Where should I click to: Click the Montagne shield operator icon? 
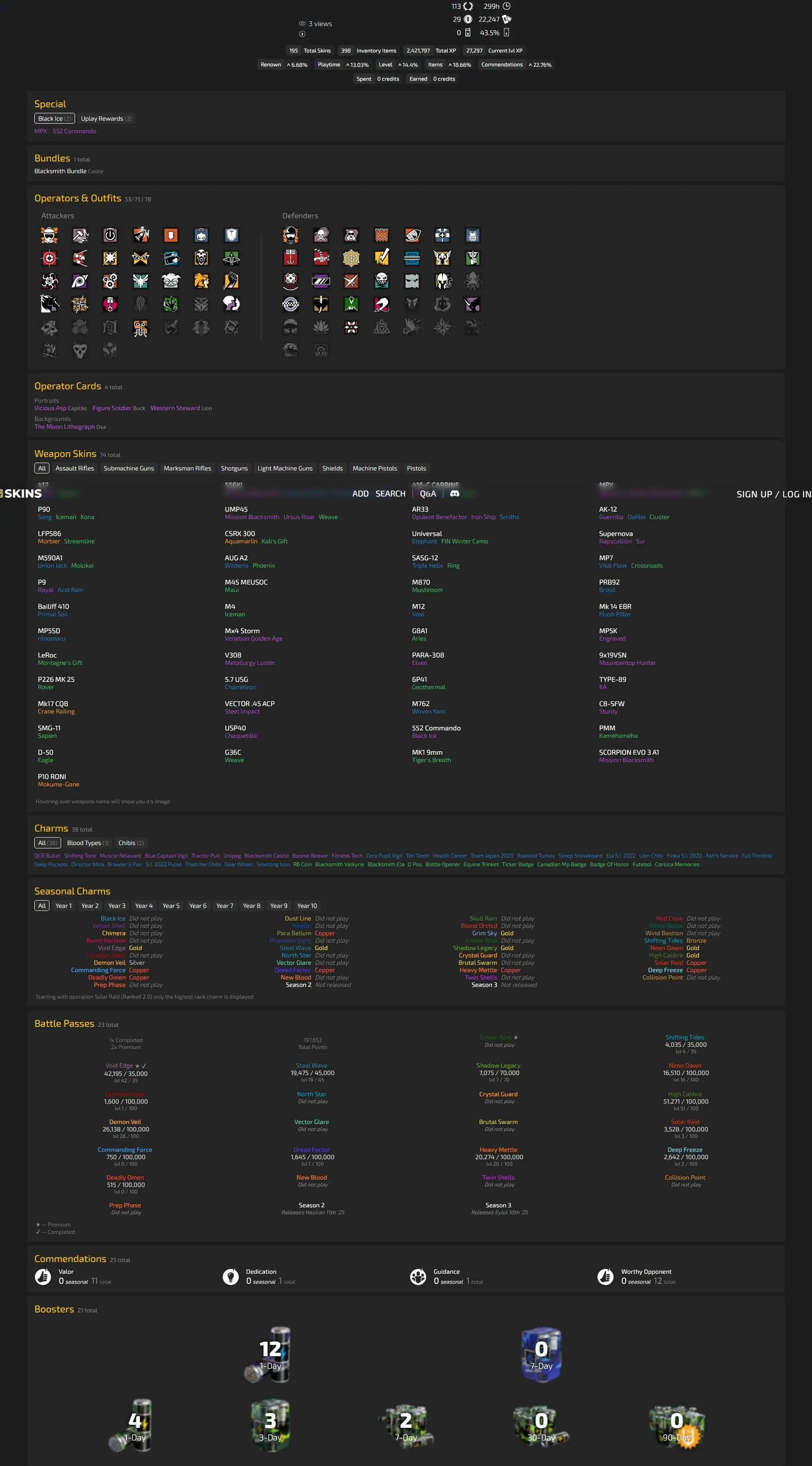click(232, 235)
